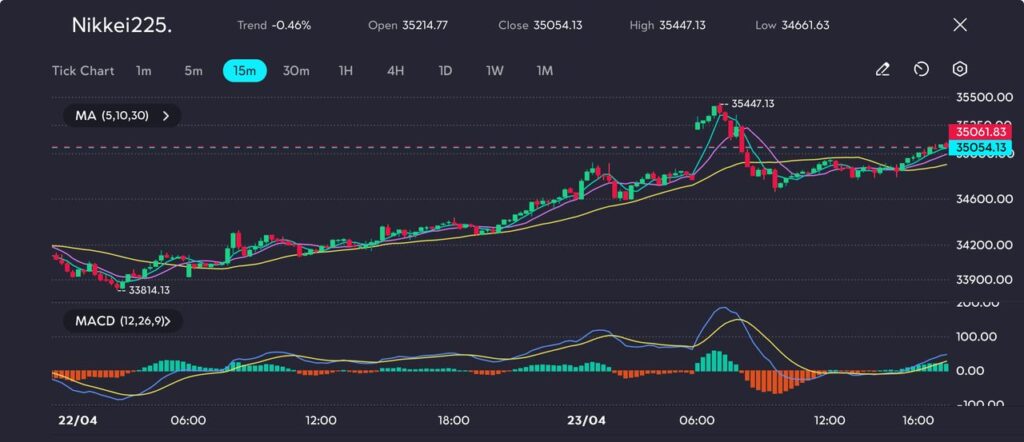Select the 5m timeframe
The height and width of the screenshot is (442, 1024).
(x=193, y=71)
